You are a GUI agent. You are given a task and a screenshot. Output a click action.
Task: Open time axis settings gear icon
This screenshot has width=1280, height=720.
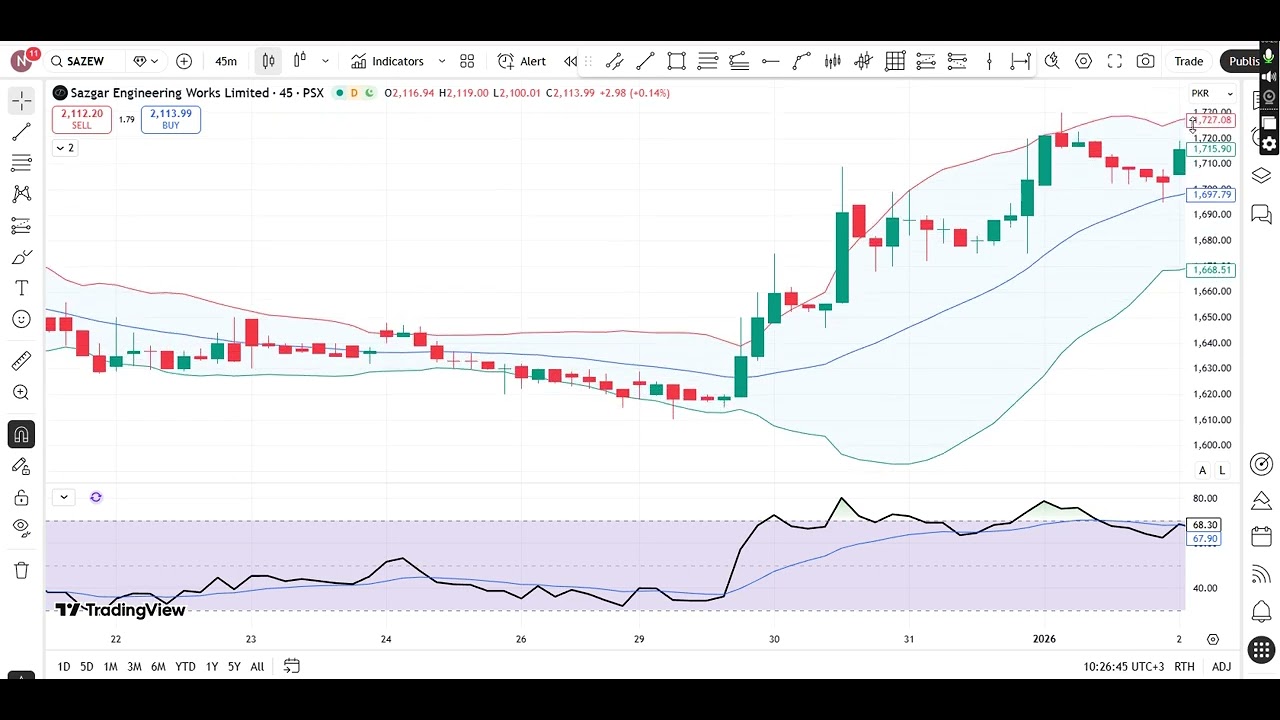(x=1213, y=639)
